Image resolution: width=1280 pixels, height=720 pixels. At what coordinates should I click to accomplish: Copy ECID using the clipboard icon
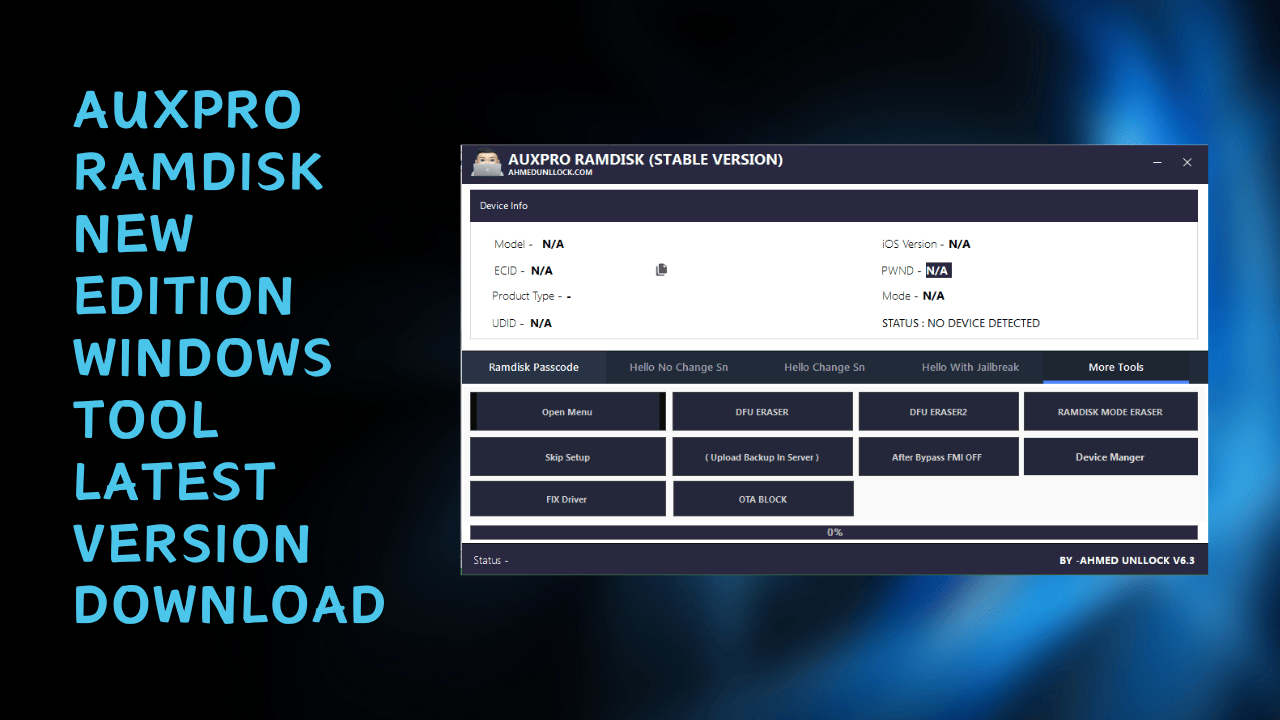pyautogui.click(x=661, y=270)
